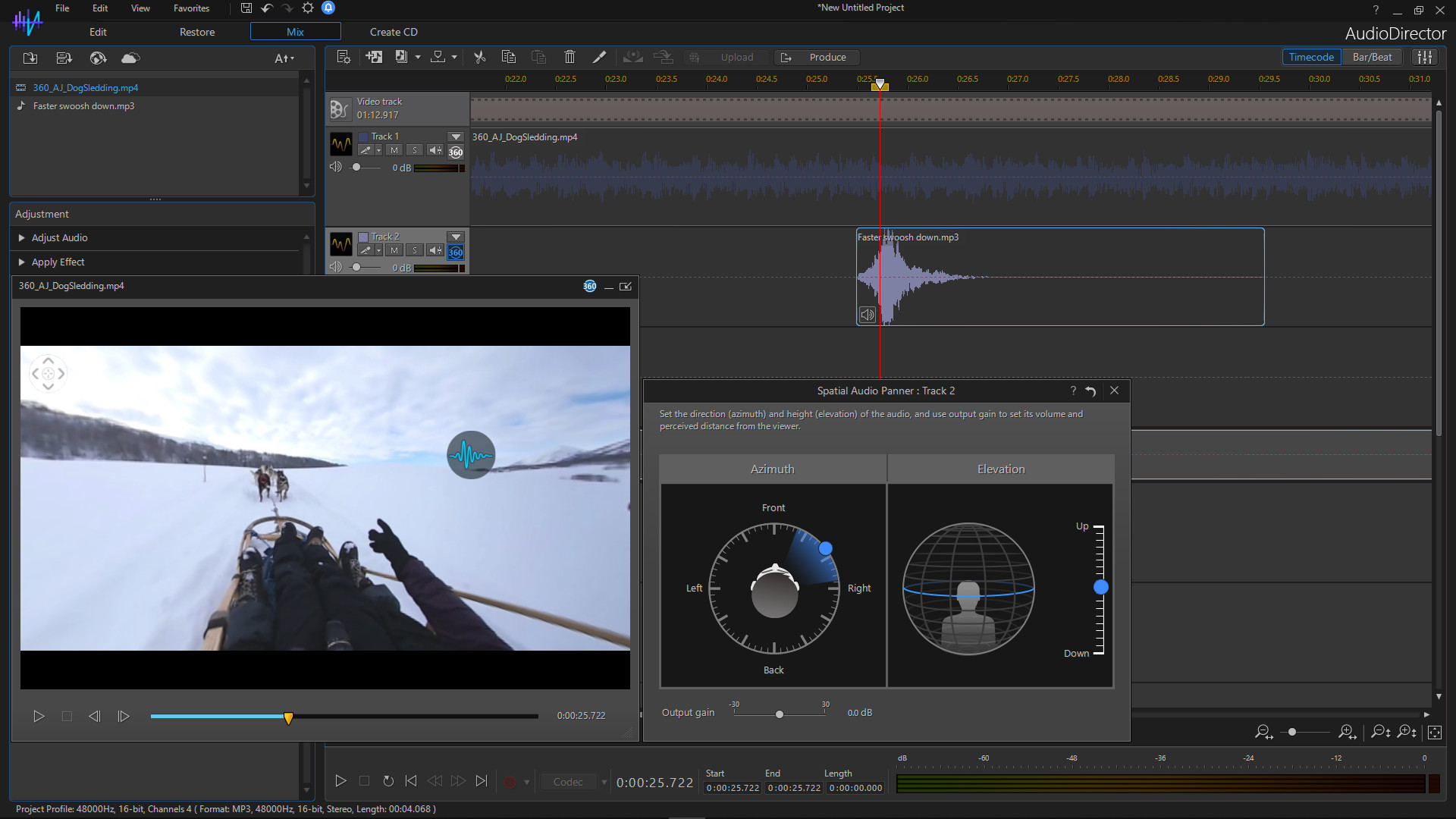The height and width of the screenshot is (819, 1456).
Task: Open the import media file icon
Action: point(30,58)
